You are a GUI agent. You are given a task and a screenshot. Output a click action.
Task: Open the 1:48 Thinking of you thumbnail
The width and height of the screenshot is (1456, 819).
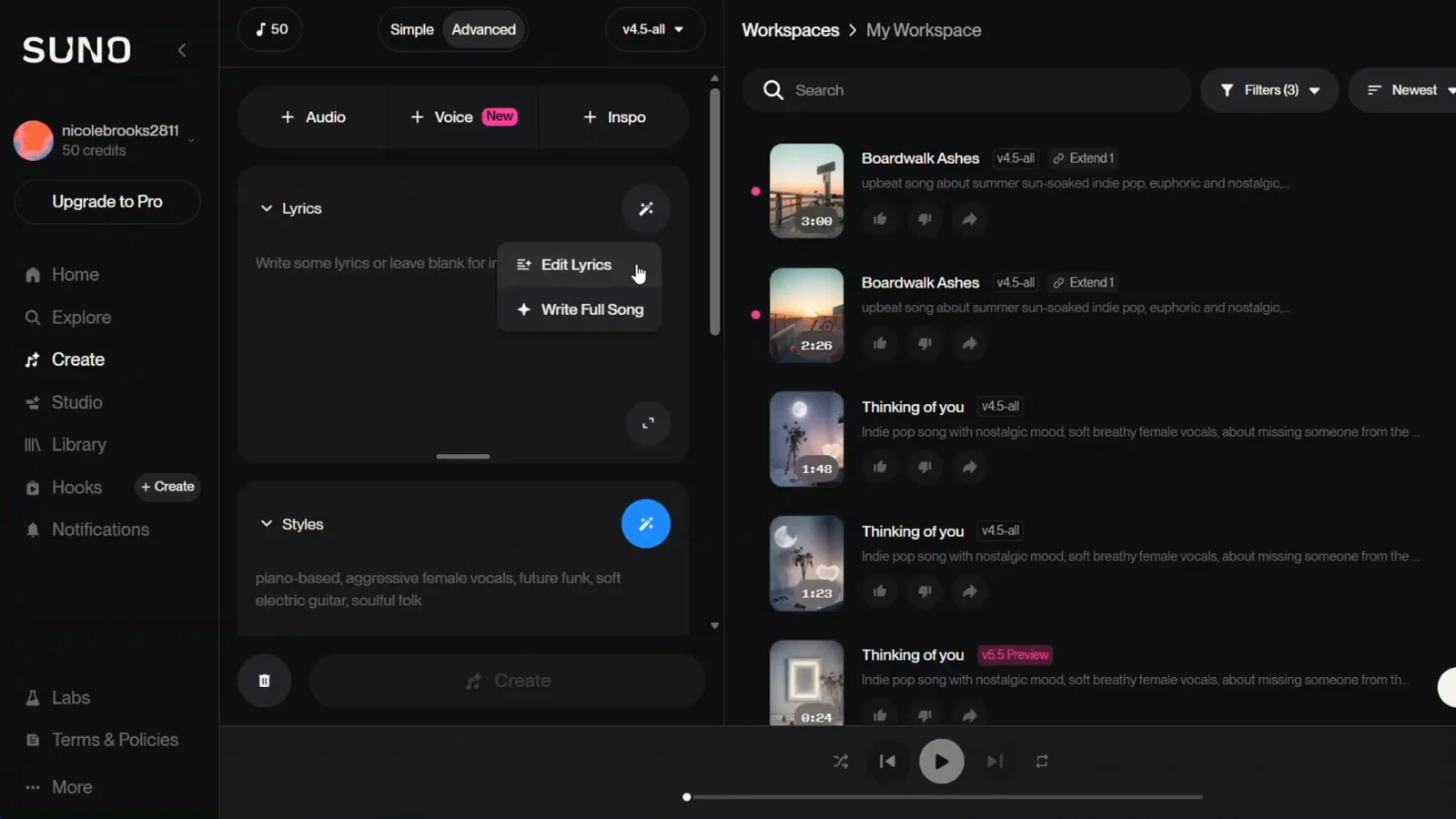pos(806,439)
